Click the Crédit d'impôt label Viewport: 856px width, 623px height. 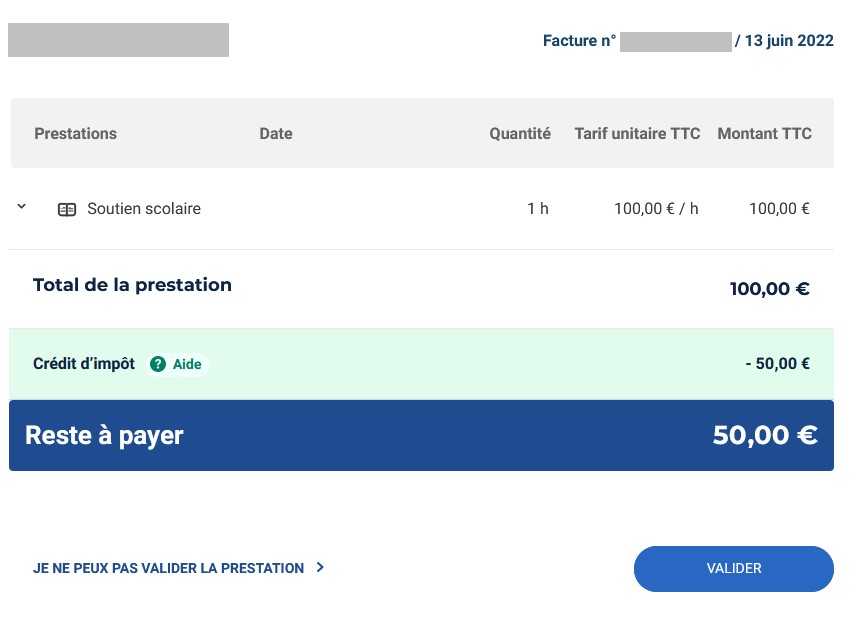84,364
